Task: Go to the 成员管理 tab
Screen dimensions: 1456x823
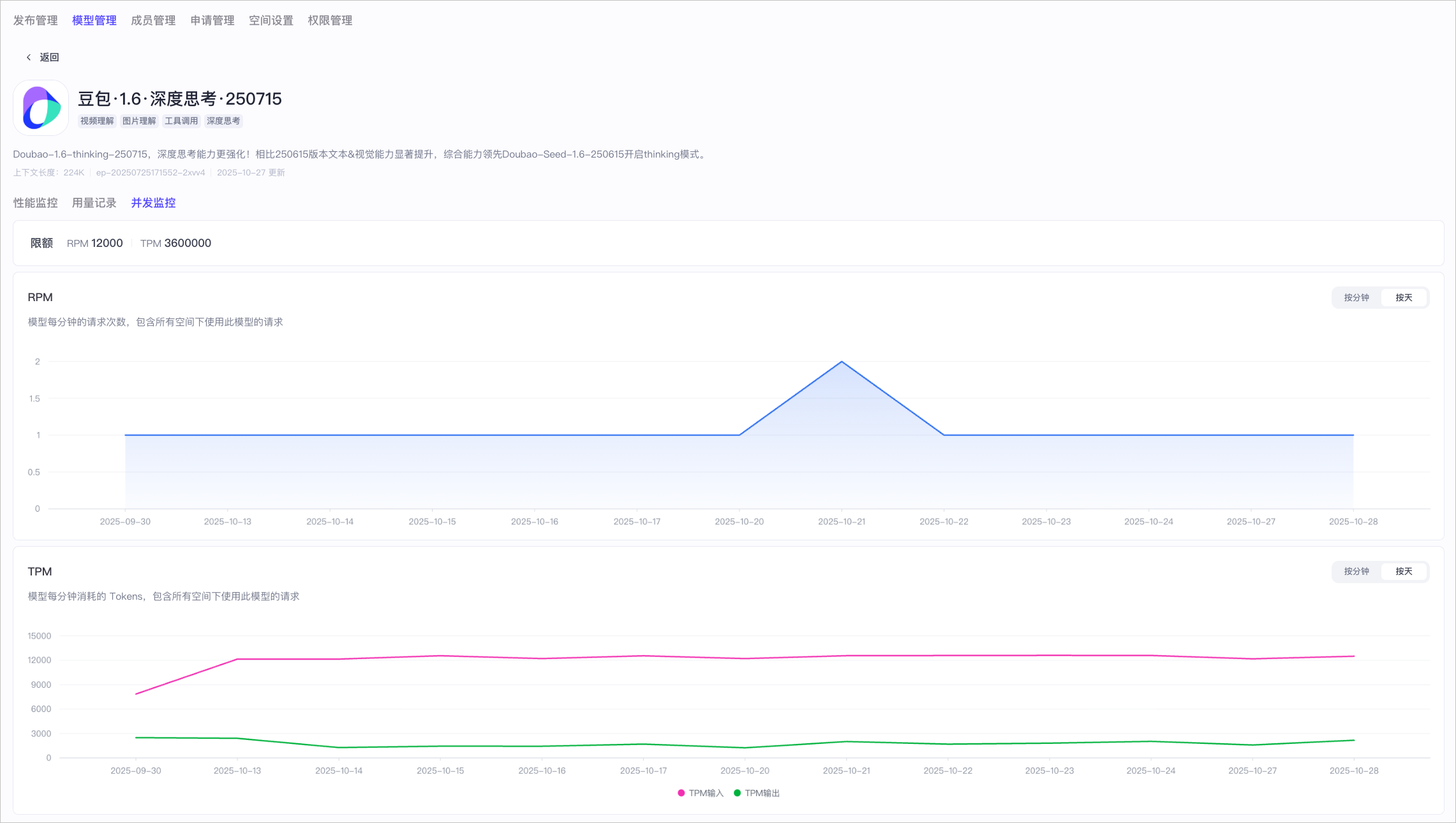Action: pyautogui.click(x=153, y=20)
